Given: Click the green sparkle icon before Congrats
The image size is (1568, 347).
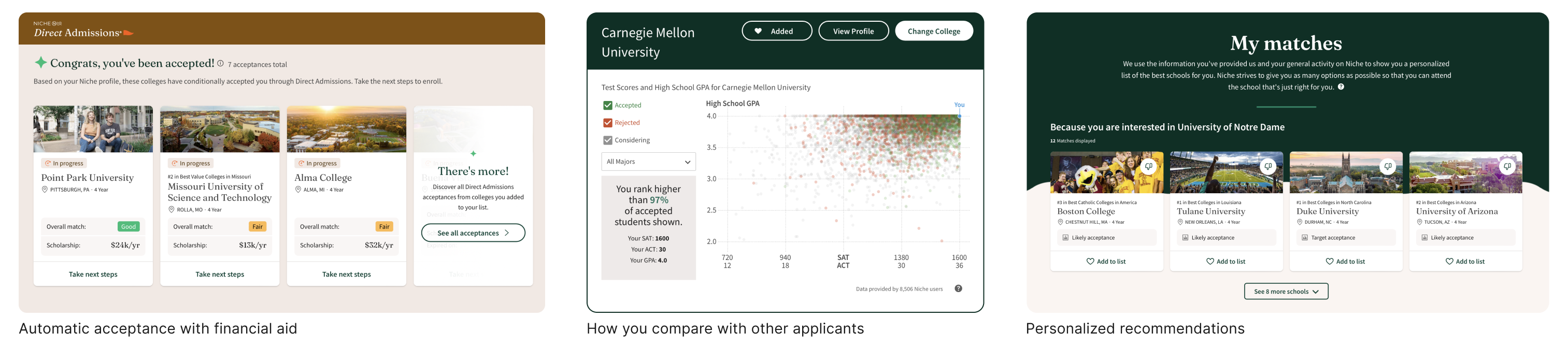Looking at the screenshot, I should click(41, 62).
